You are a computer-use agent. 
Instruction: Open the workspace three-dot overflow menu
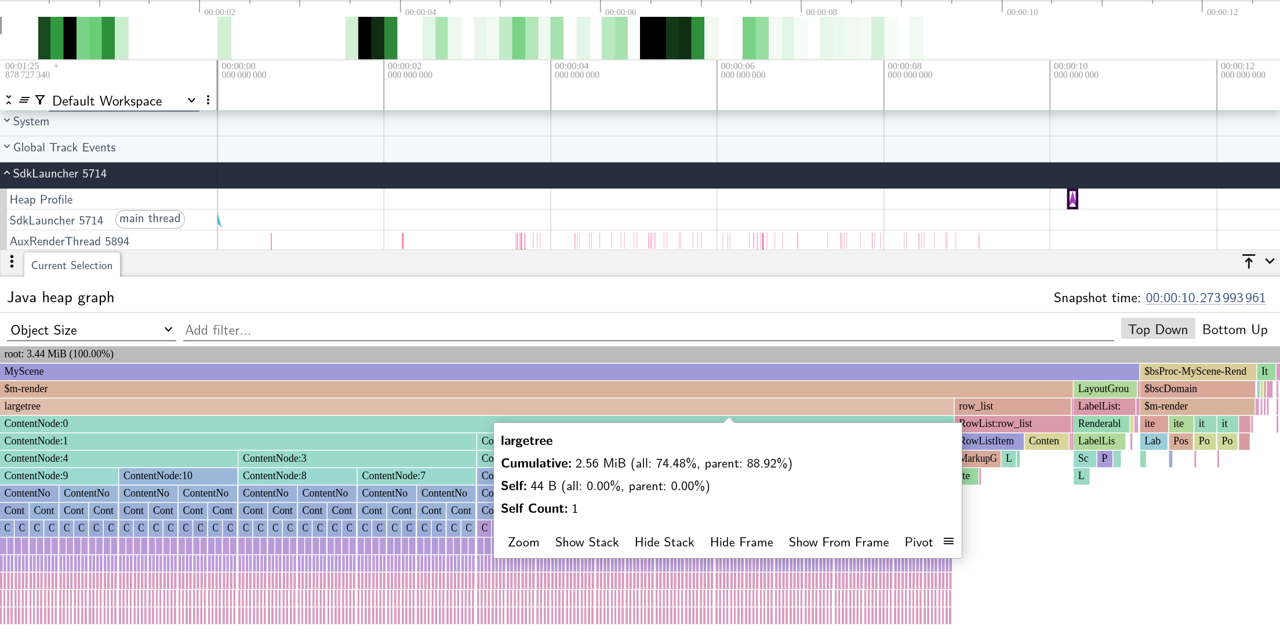click(x=207, y=101)
